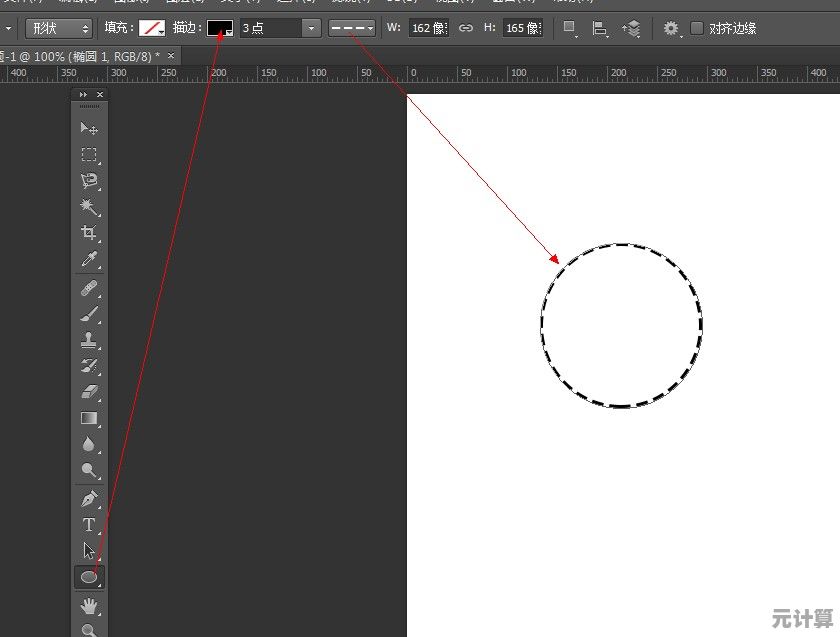Viewport: 840px width, 637px height.
Task: Choose the Hand tool
Action: tap(89, 605)
